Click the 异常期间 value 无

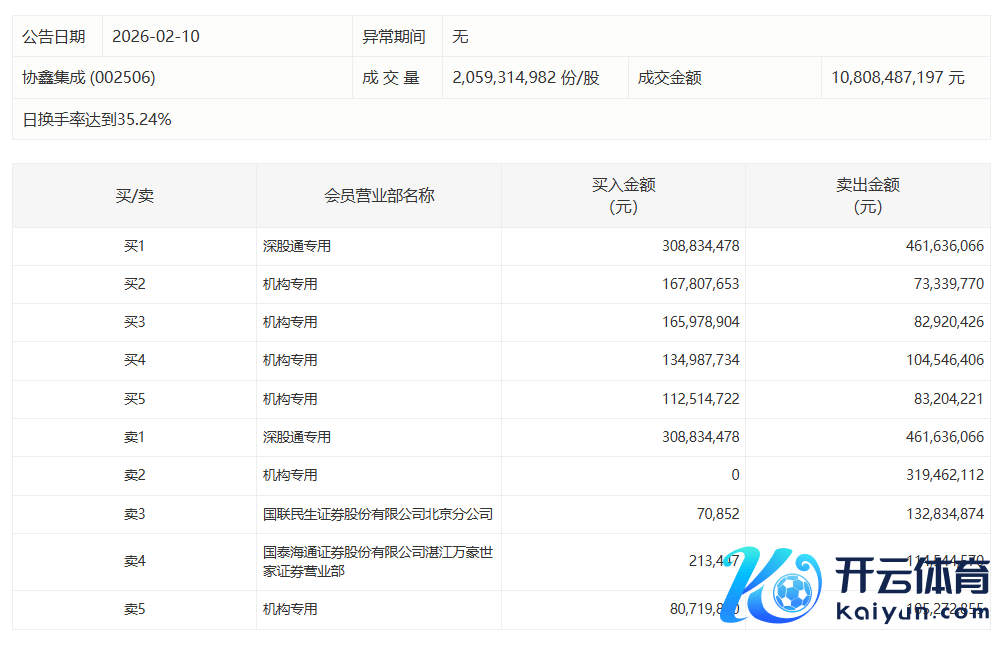coord(460,36)
